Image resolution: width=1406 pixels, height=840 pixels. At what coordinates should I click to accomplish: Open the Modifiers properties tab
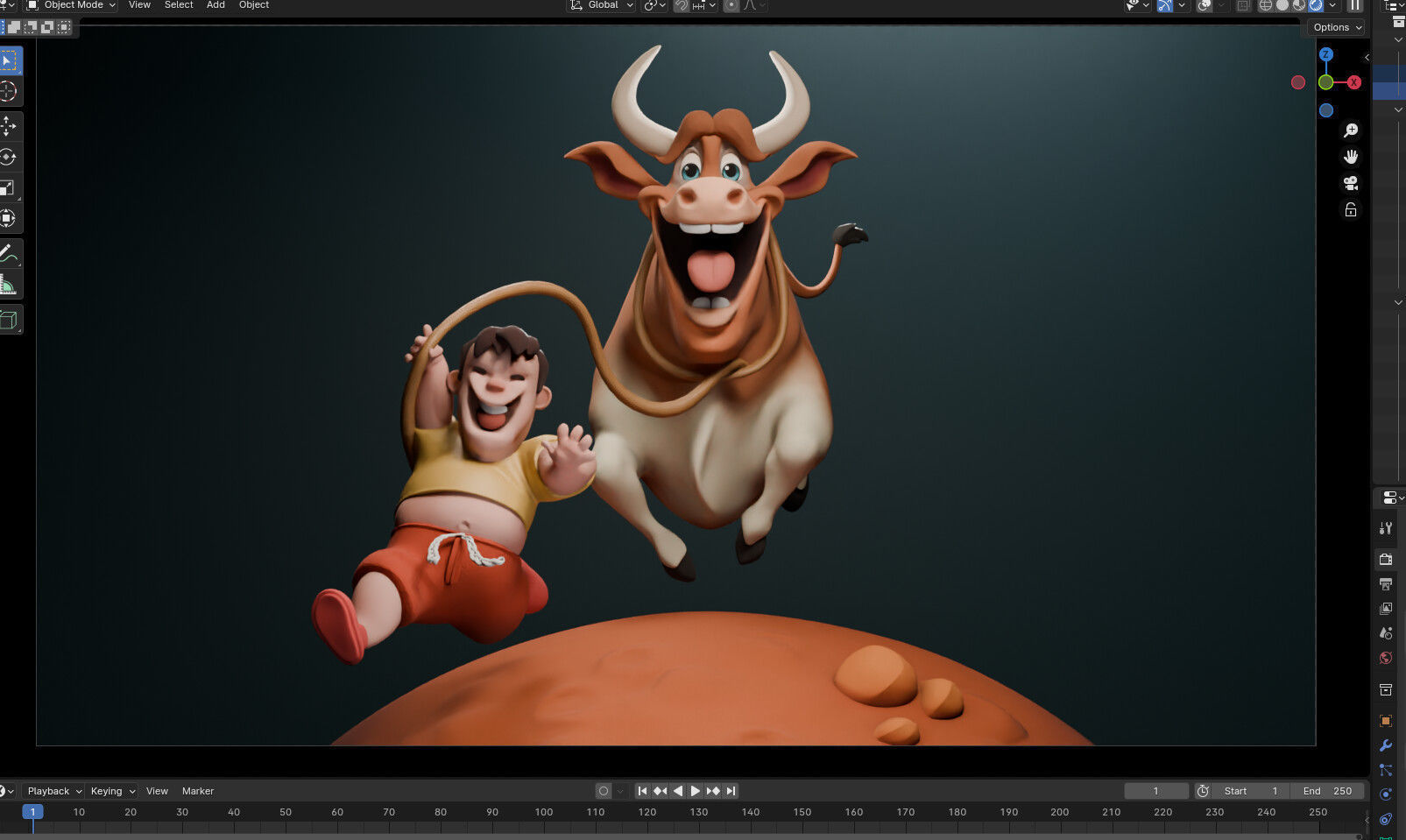click(1386, 745)
